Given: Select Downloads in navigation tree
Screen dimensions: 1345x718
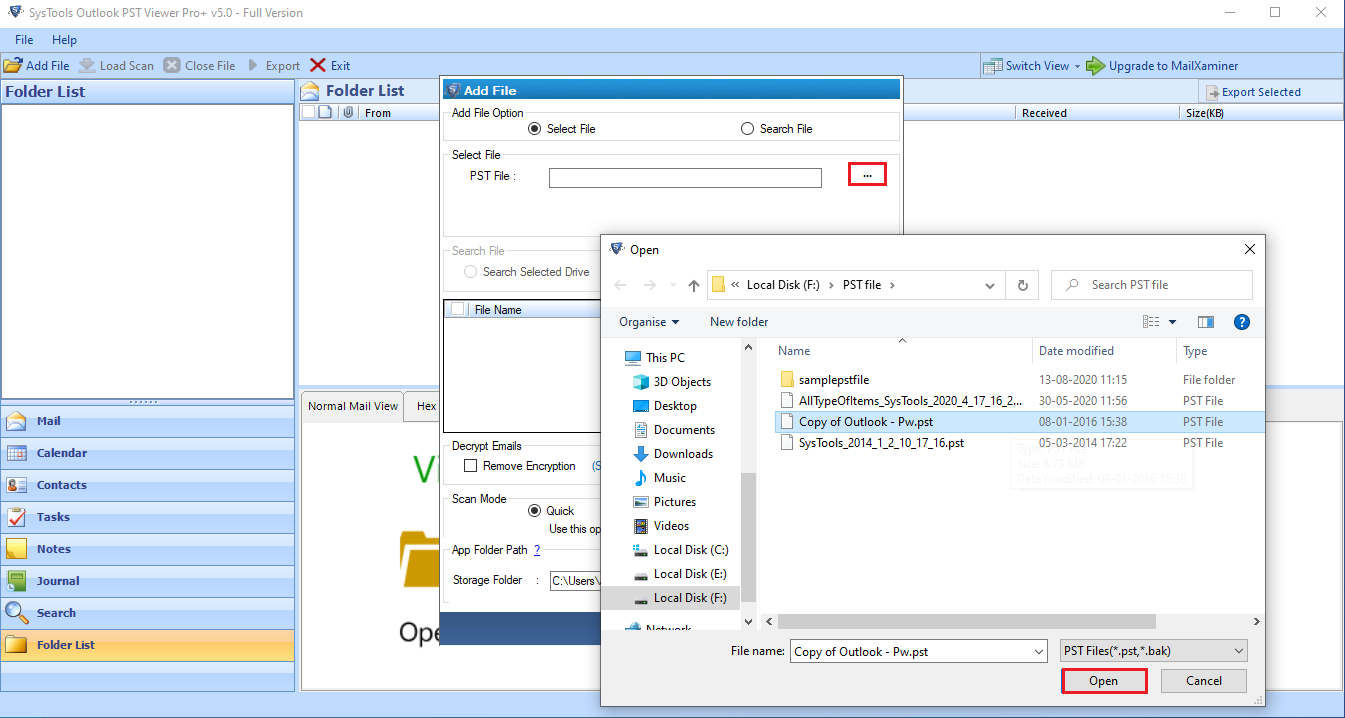Looking at the screenshot, I should (683, 454).
